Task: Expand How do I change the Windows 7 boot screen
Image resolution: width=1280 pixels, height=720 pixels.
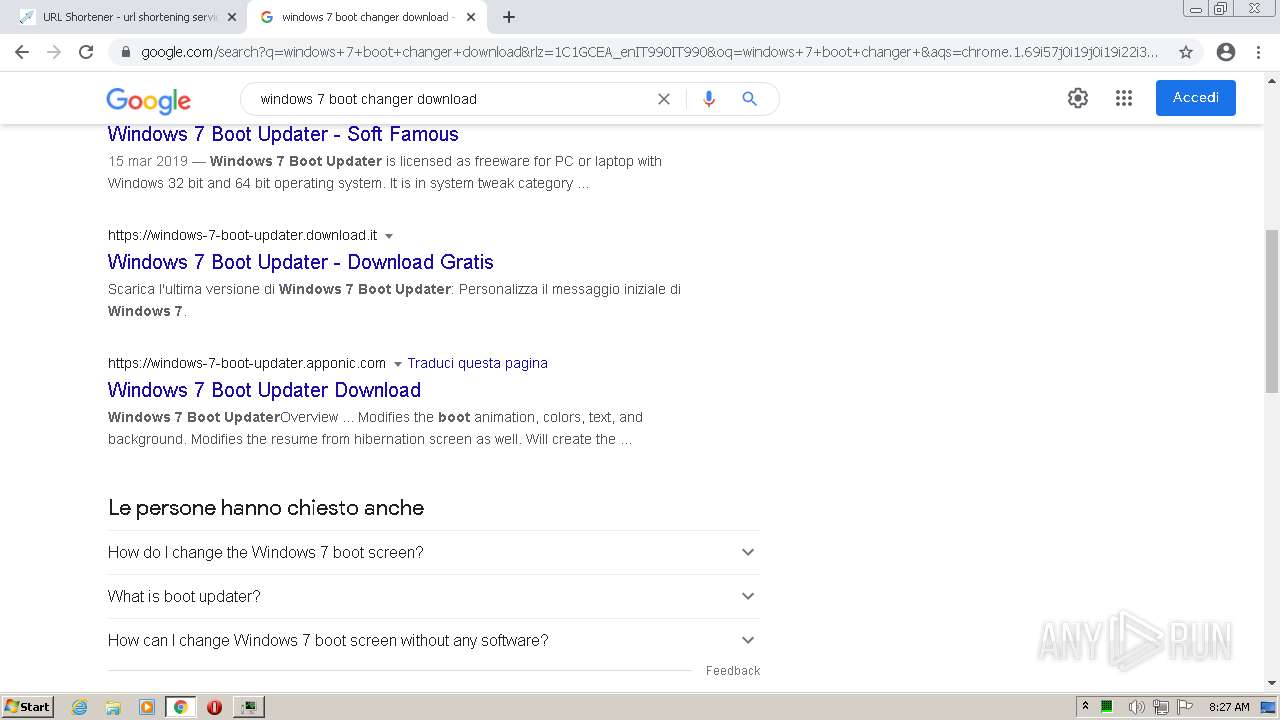Action: (433, 552)
